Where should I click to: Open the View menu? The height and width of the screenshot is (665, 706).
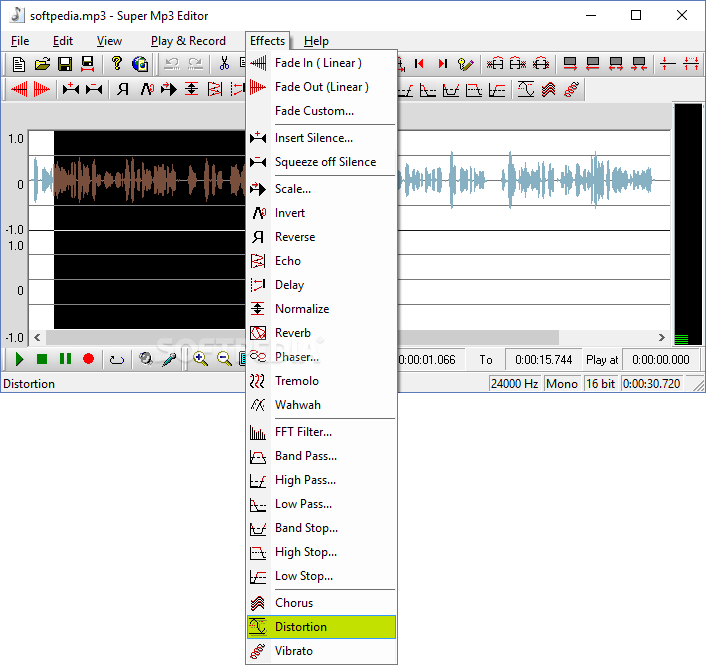point(109,41)
